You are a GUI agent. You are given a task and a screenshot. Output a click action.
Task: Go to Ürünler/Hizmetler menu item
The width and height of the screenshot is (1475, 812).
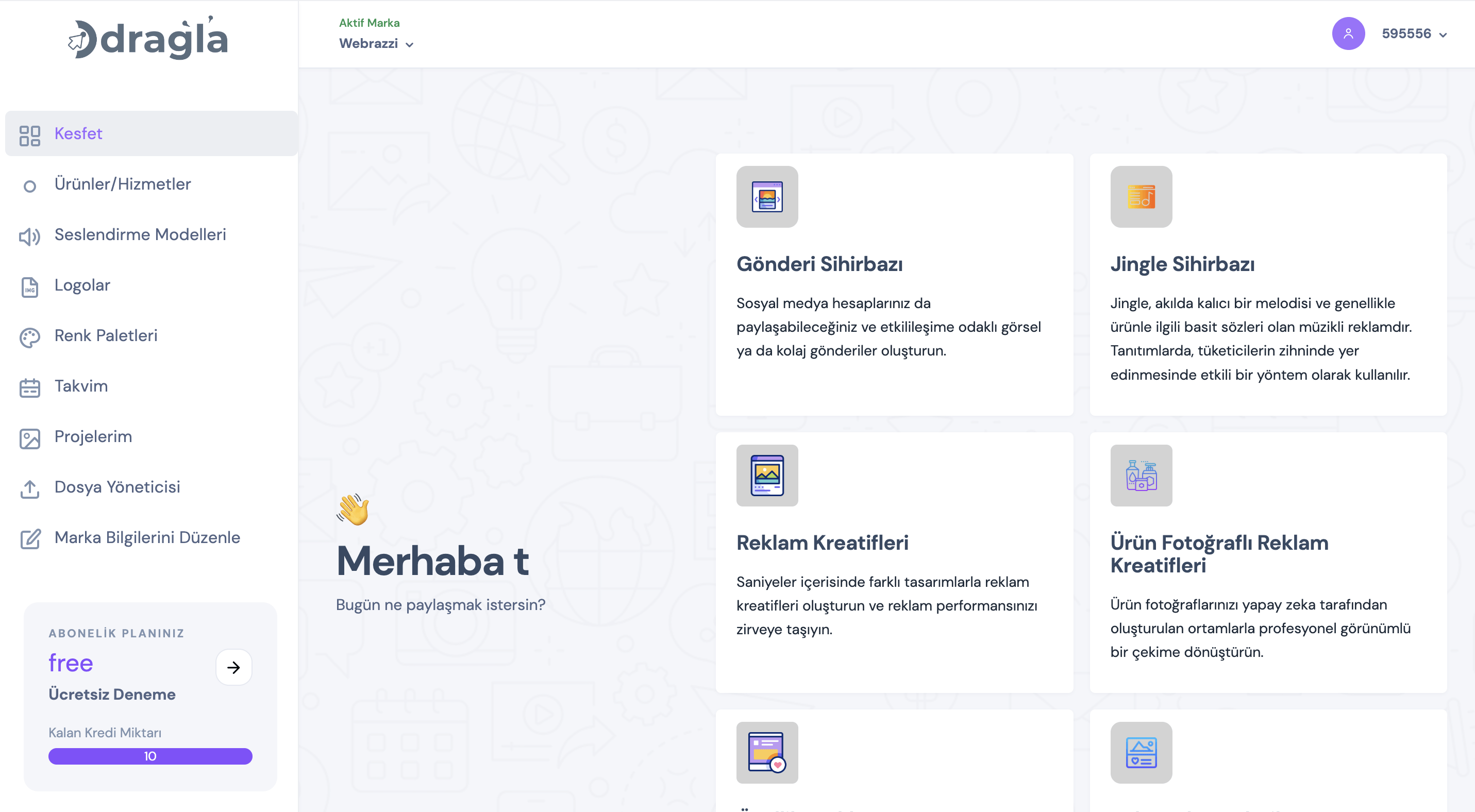tap(123, 184)
